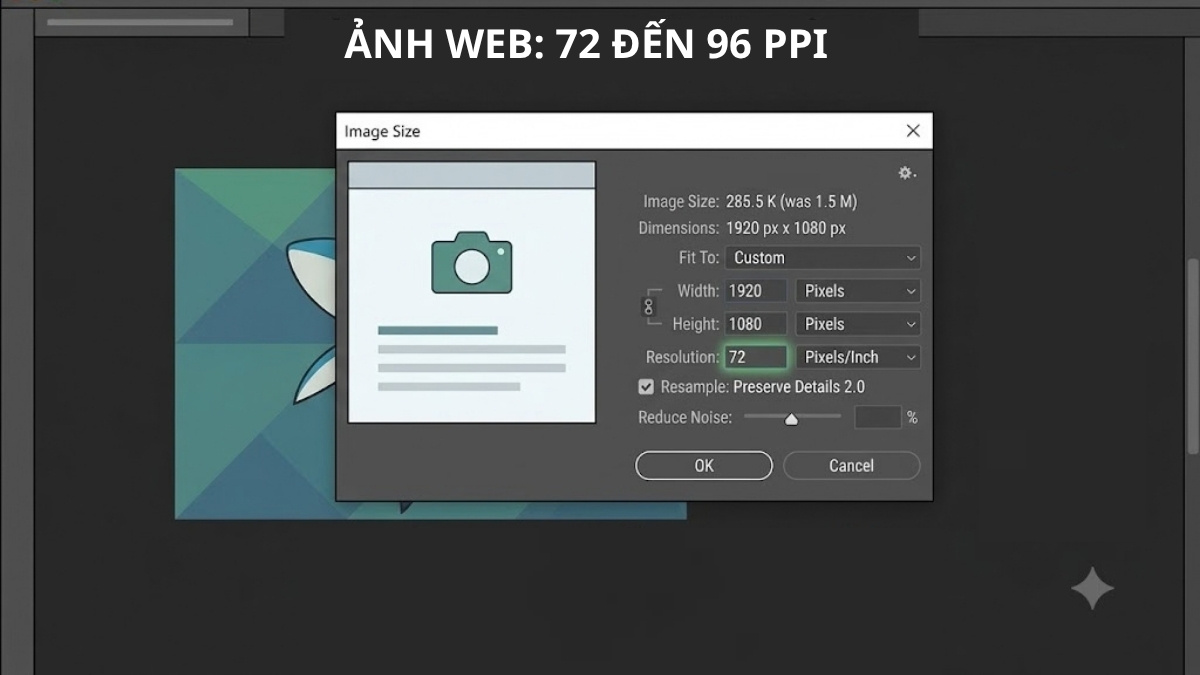Open the Resolution Pixels/Inch dropdown
The height and width of the screenshot is (675, 1200).
coord(858,357)
